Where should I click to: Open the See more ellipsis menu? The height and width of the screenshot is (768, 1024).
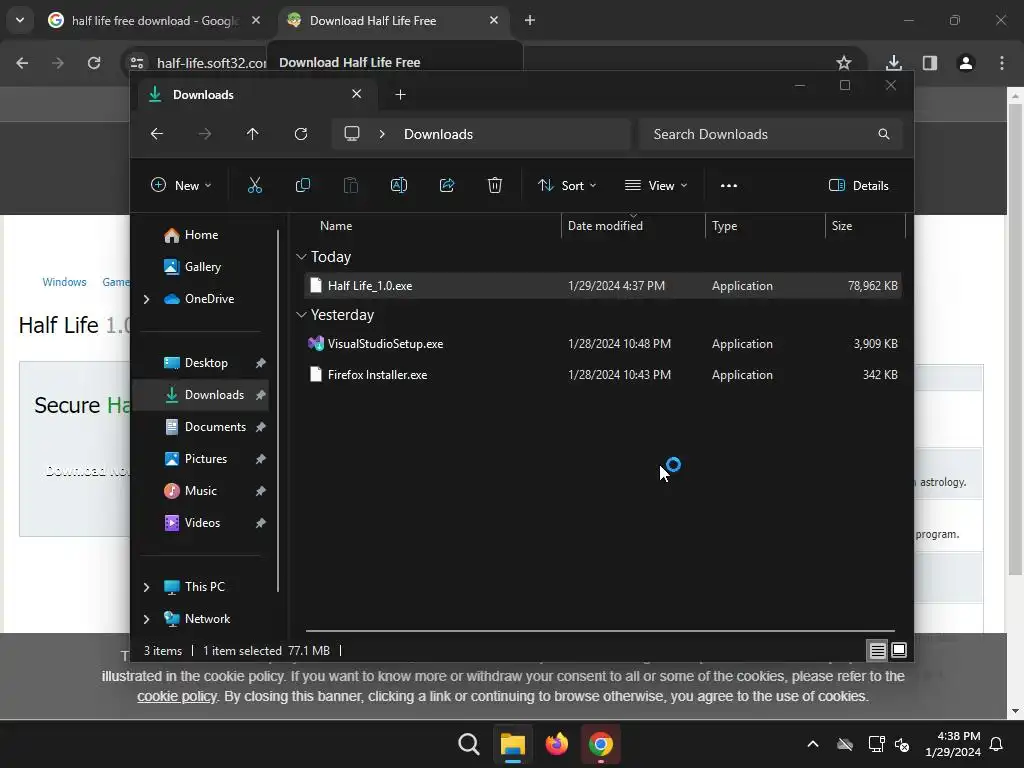point(729,185)
